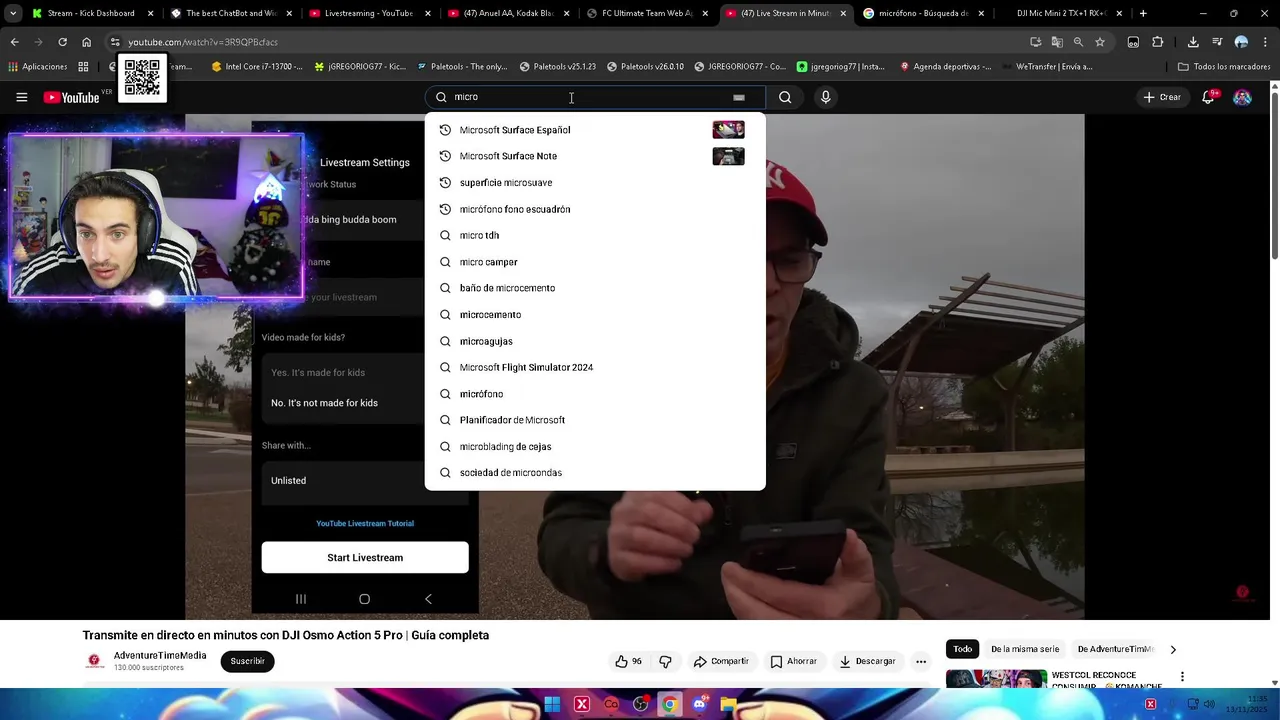The image size is (1280, 720).
Task: Open more actions ellipsis below video
Action: click(x=921, y=661)
